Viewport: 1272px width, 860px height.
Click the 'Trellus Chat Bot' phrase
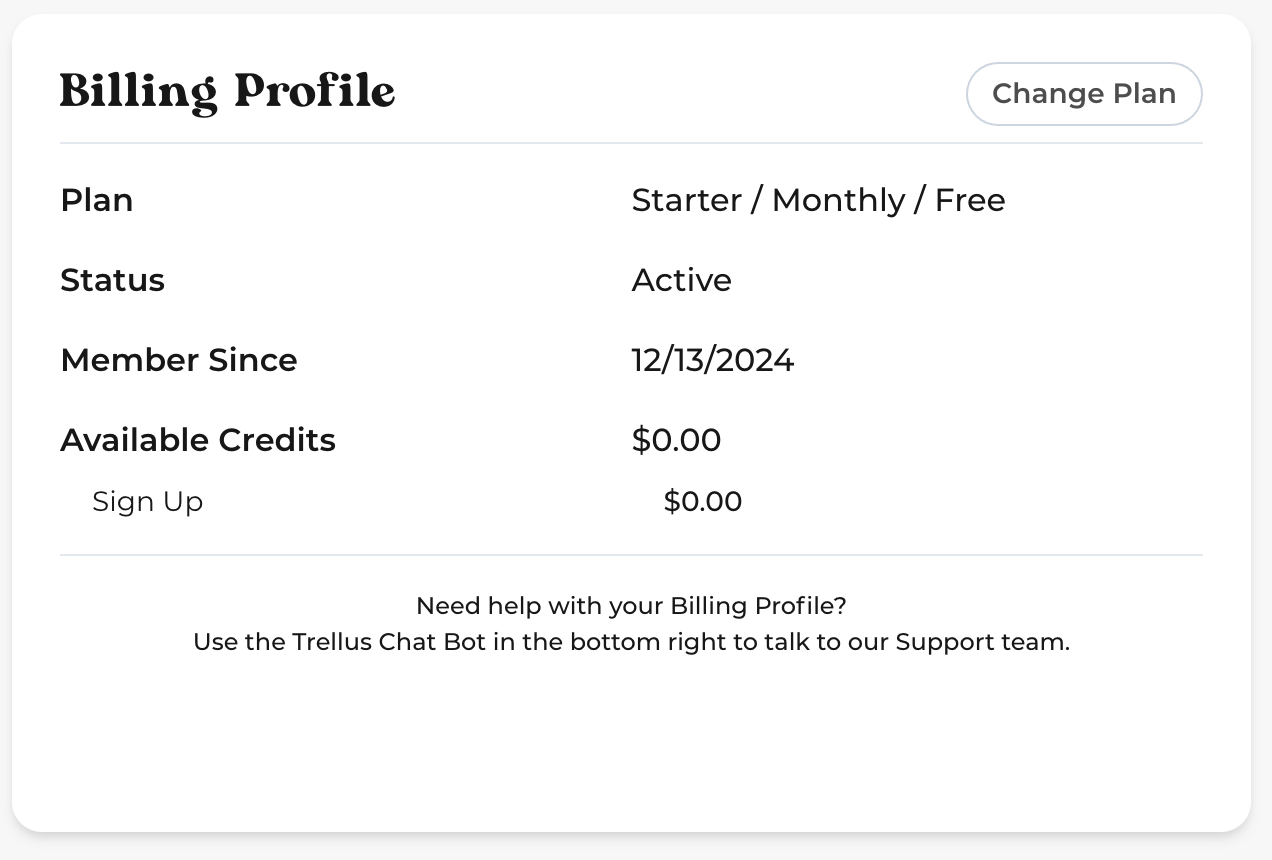pos(389,642)
